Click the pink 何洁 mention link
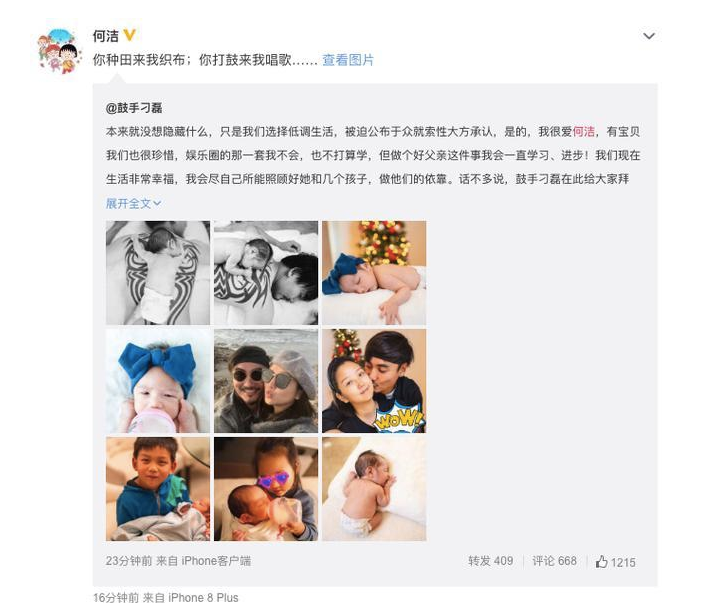 pos(584,131)
